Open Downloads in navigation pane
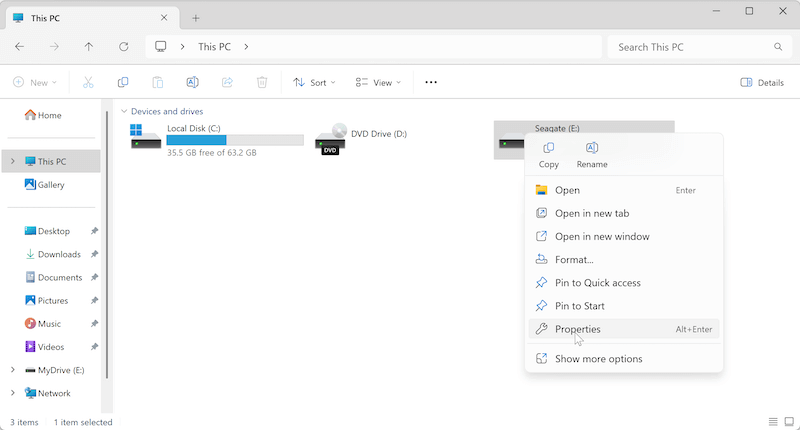Viewport: 800px width, 430px height. [x=53, y=254]
